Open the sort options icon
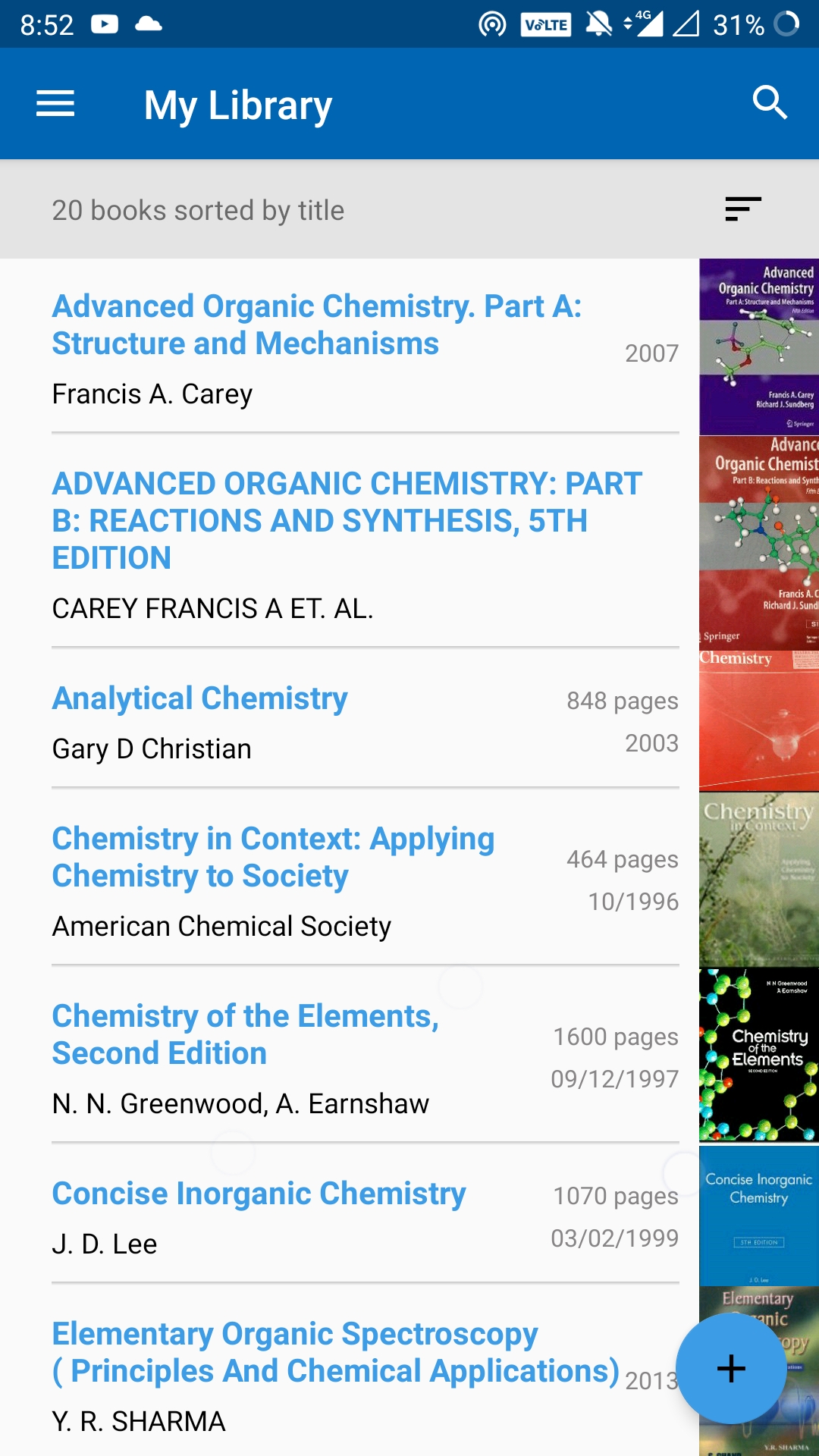Image resolution: width=819 pixels, height=1456 pixels. point(742,209)
